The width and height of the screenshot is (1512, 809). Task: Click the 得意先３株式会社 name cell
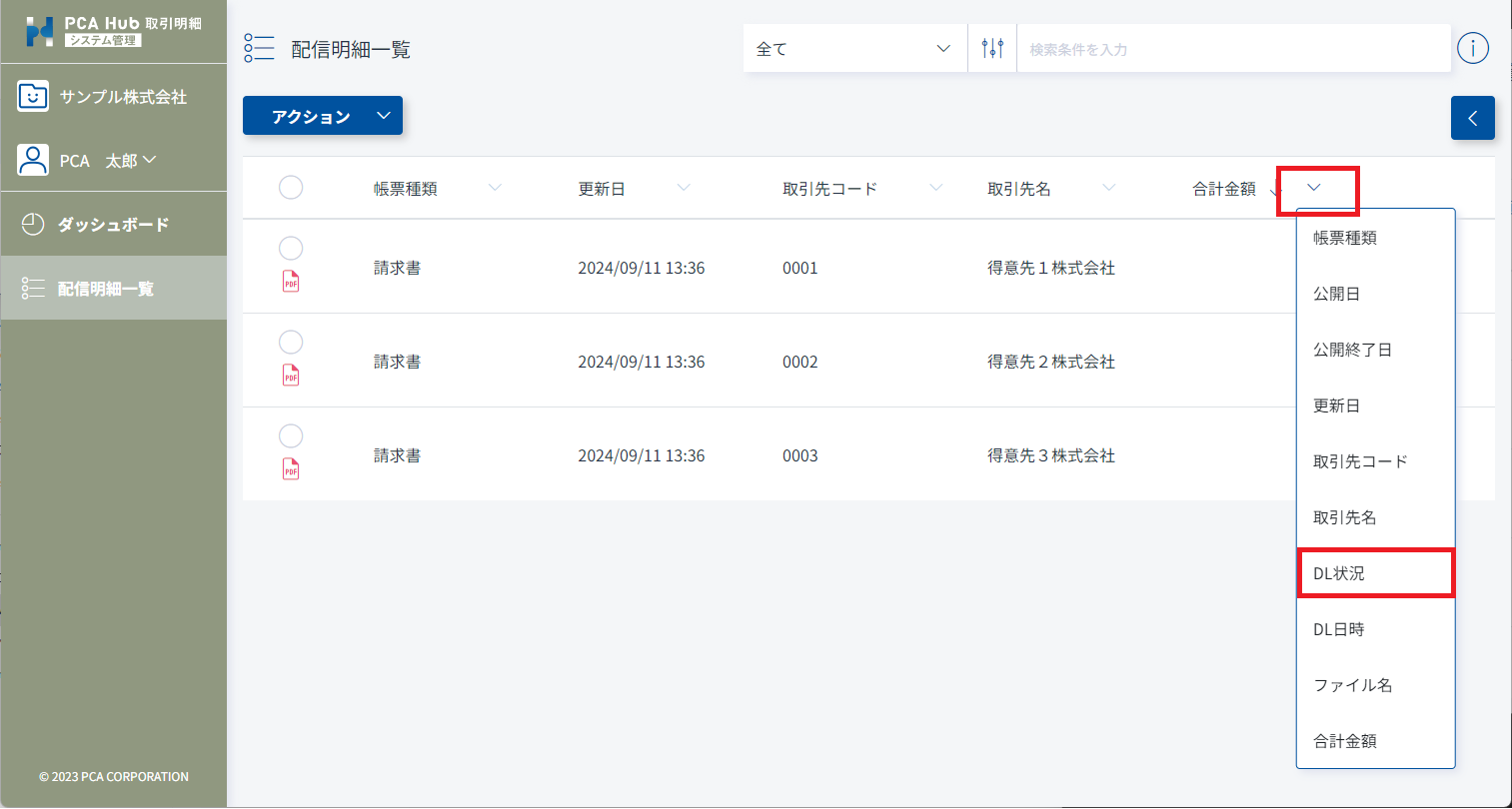(1051, 455)
